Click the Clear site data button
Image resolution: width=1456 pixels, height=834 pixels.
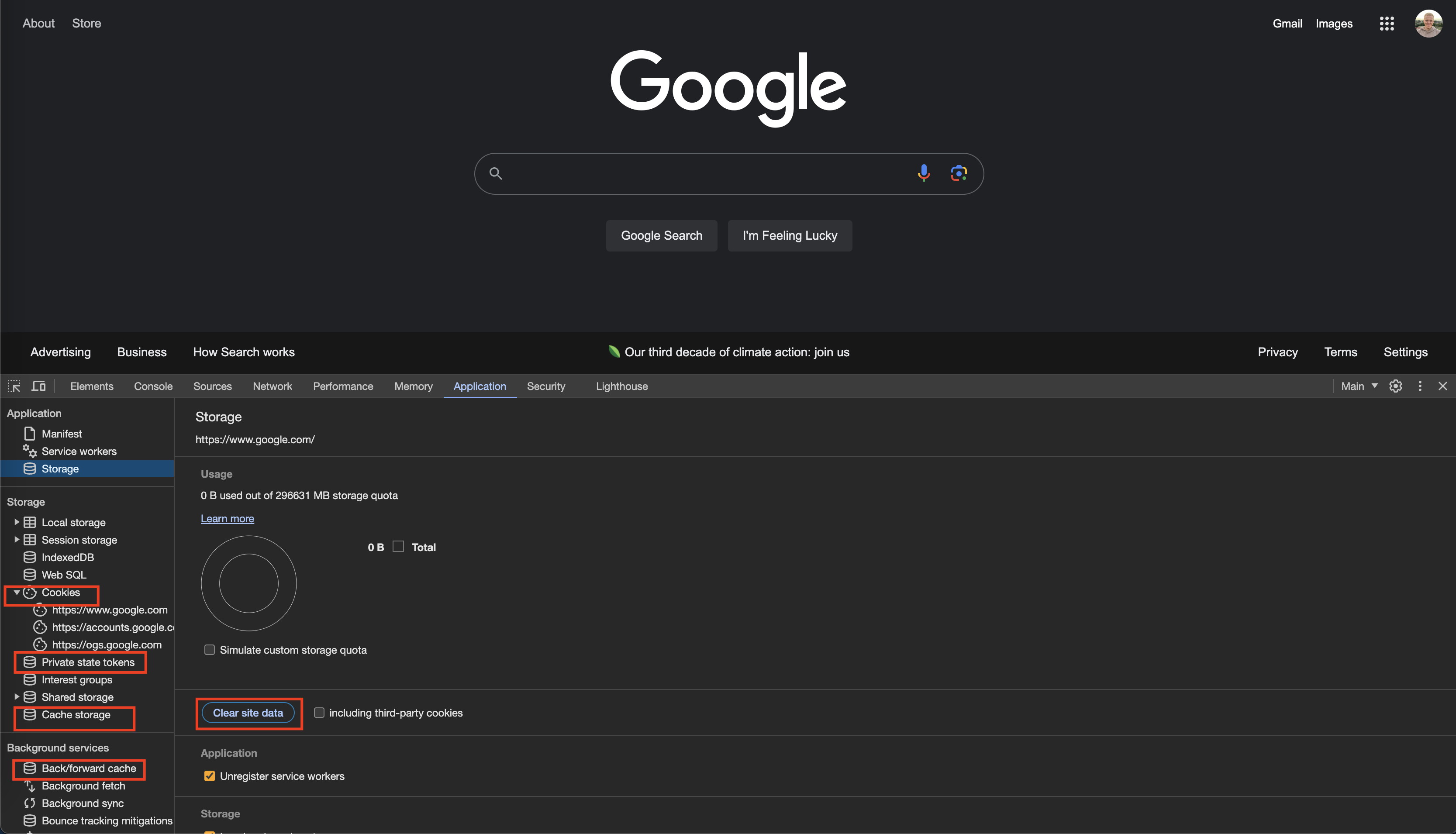click(248, 713)
